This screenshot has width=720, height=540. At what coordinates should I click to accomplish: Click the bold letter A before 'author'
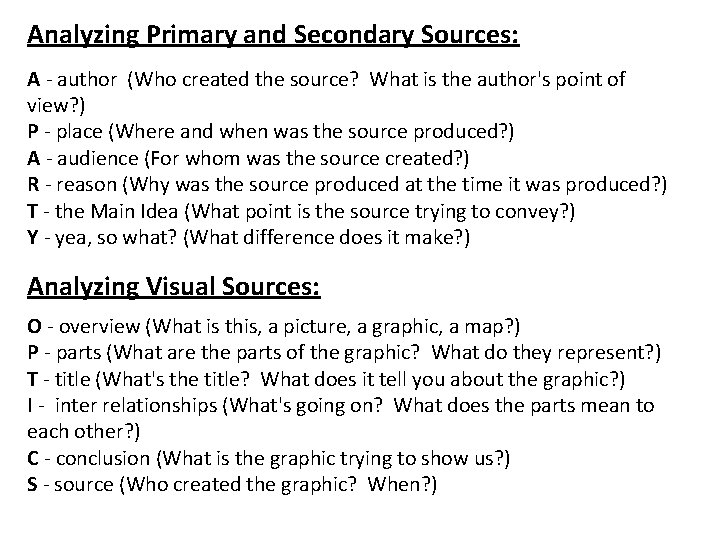[x=34, y=79]
